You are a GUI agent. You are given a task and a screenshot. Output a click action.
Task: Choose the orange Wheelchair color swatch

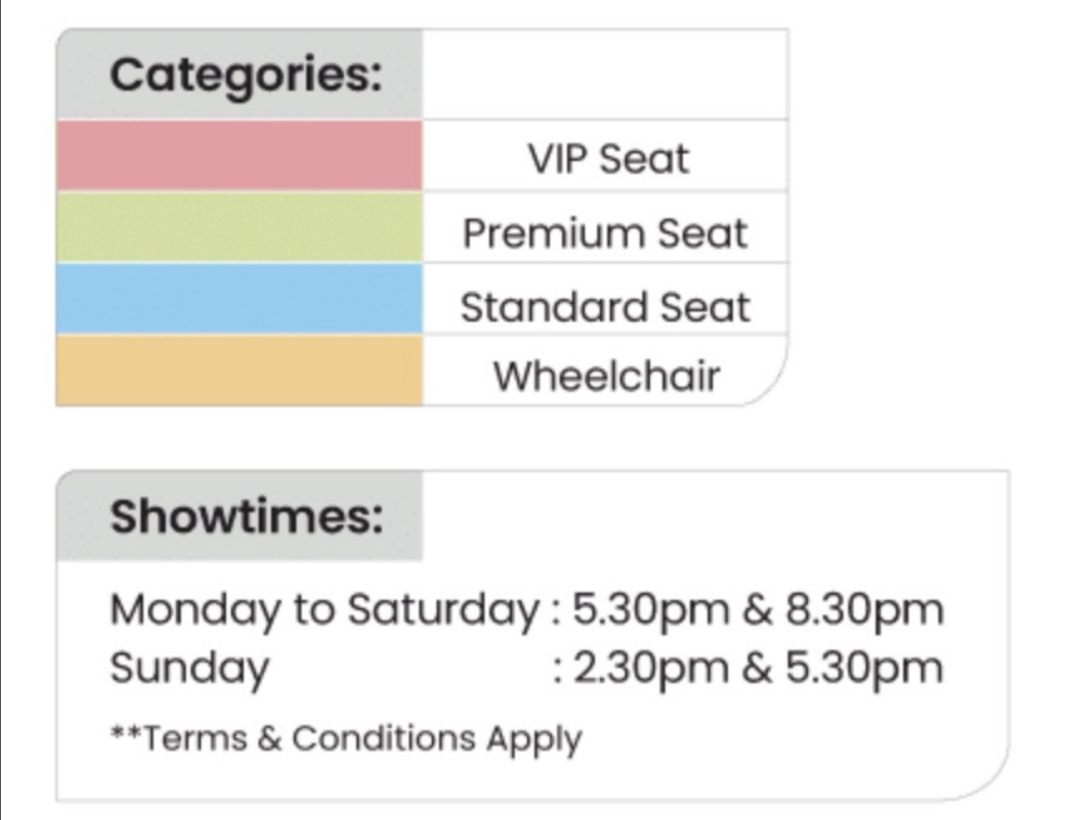(x=240, y=370)
